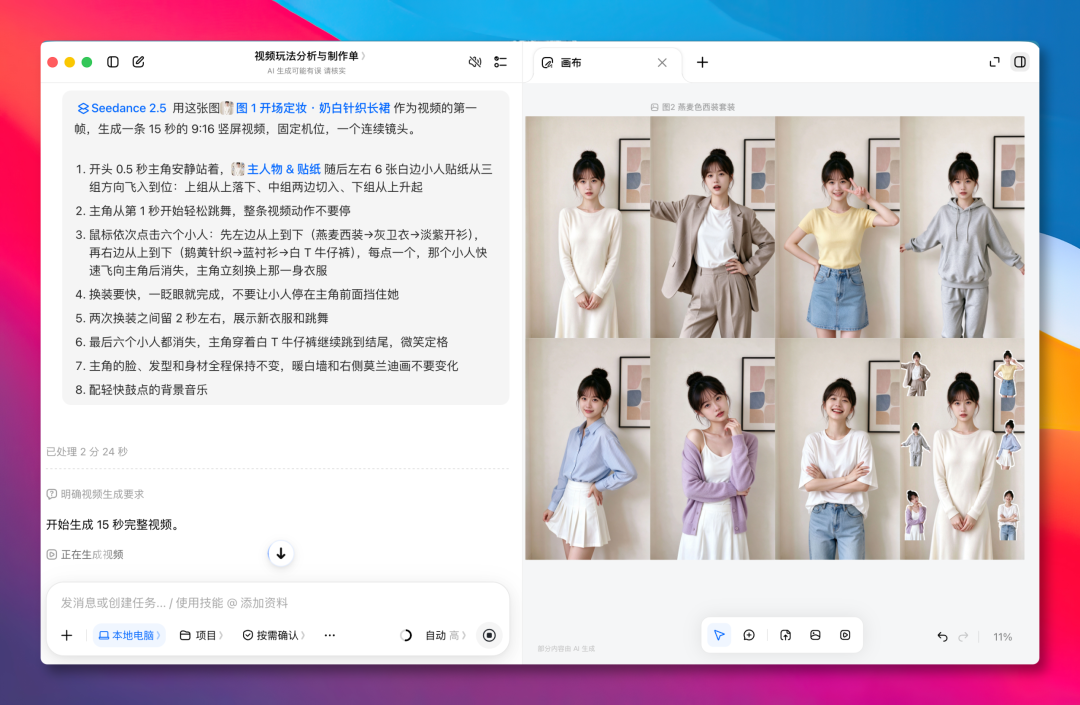Start a new chat with the compose icon
Viewport: 1080px width, 705px height.
pos(138,62)
